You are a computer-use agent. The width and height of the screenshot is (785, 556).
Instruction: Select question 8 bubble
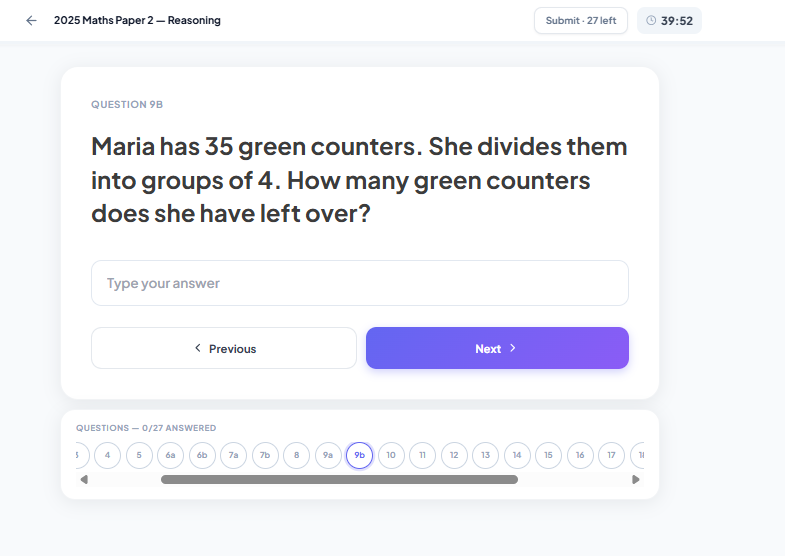[296, 455]
